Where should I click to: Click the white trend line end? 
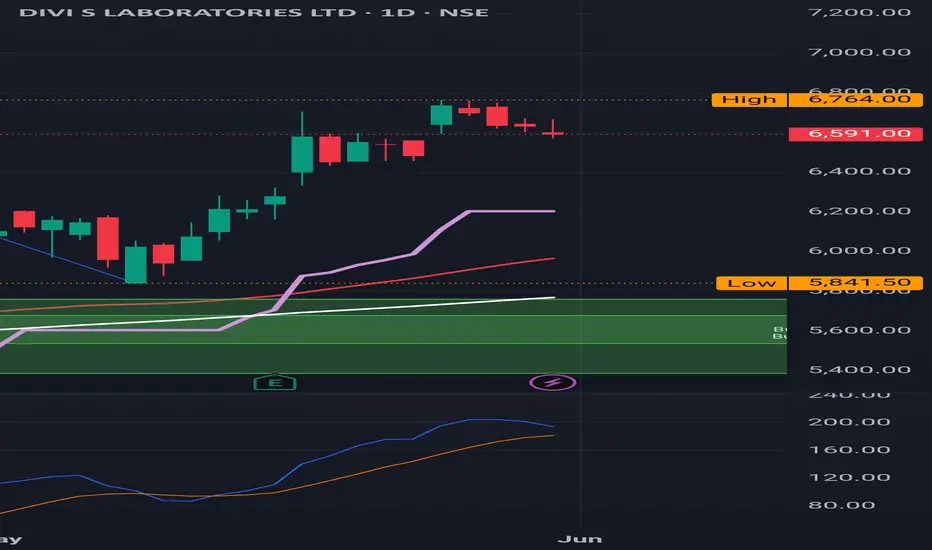pos(553,297)
